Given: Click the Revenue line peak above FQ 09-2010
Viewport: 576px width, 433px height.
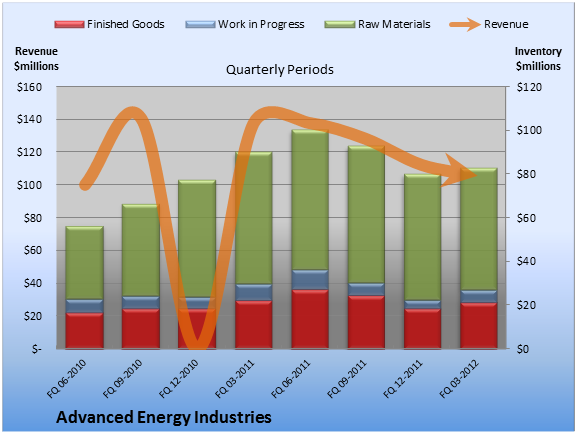Looking at the screenshot, I should coord(133,112).
